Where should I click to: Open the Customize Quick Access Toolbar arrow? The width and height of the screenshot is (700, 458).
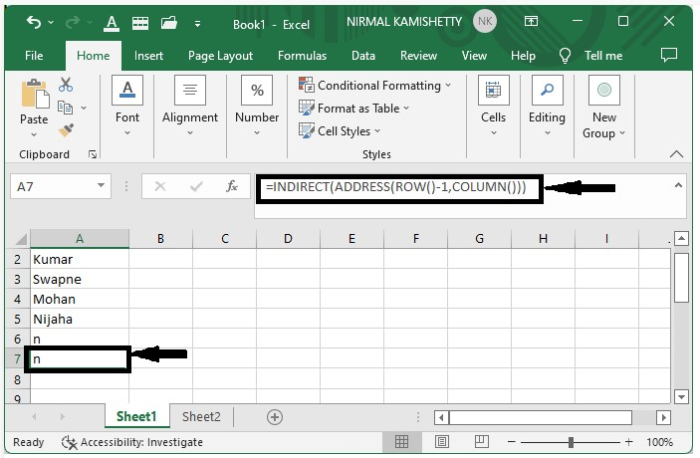pyautogui.click(x=197, y=24)
